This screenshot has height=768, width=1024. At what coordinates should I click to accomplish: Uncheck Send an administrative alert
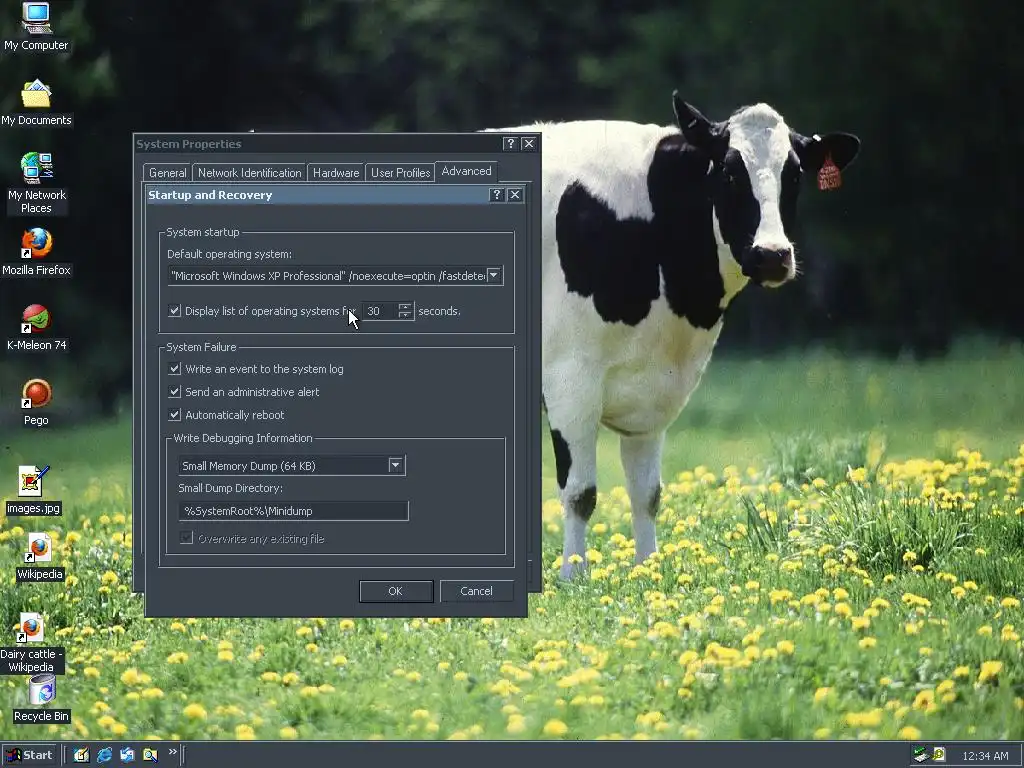click(174, 392)
